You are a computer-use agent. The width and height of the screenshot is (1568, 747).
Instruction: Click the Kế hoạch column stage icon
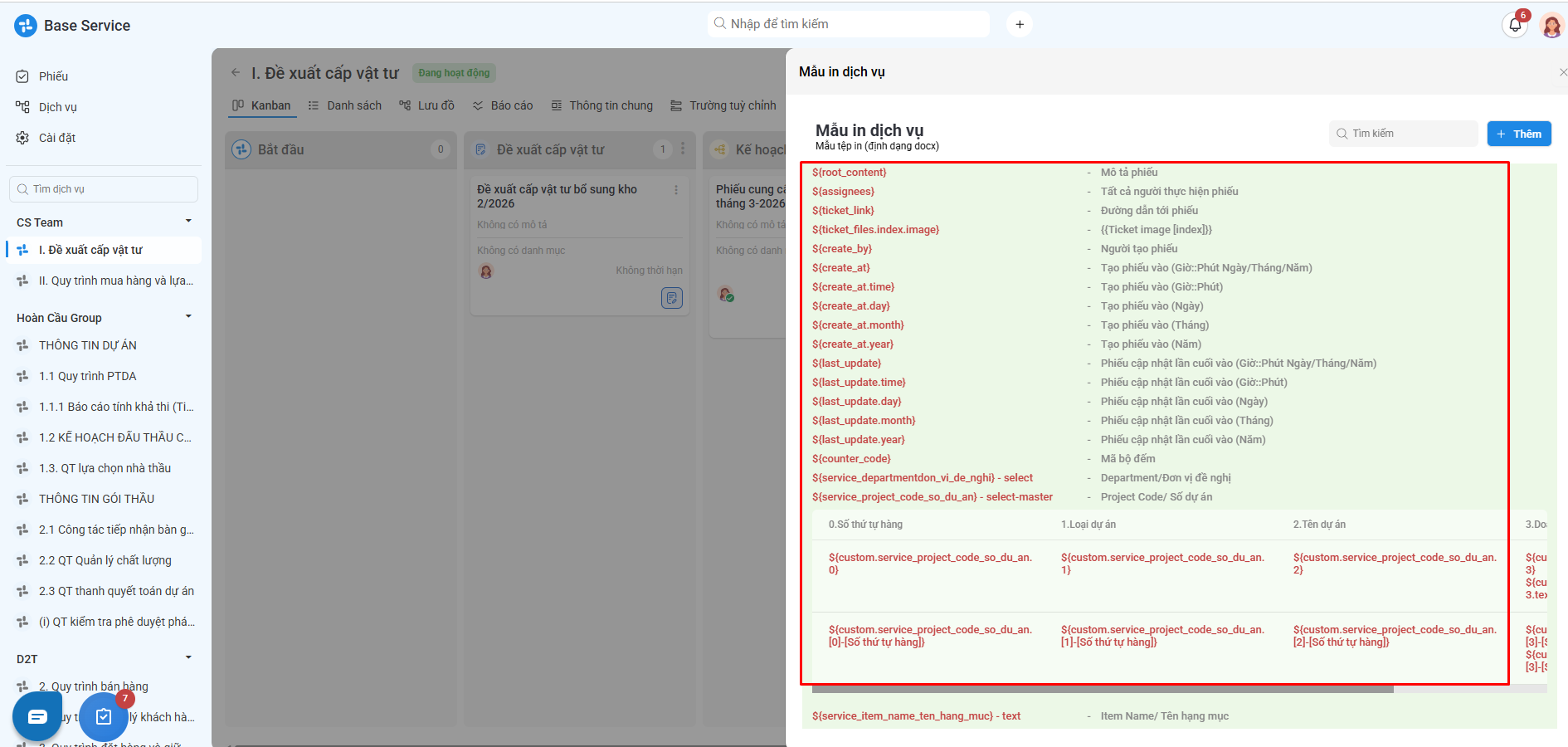(x=719, y=149)
